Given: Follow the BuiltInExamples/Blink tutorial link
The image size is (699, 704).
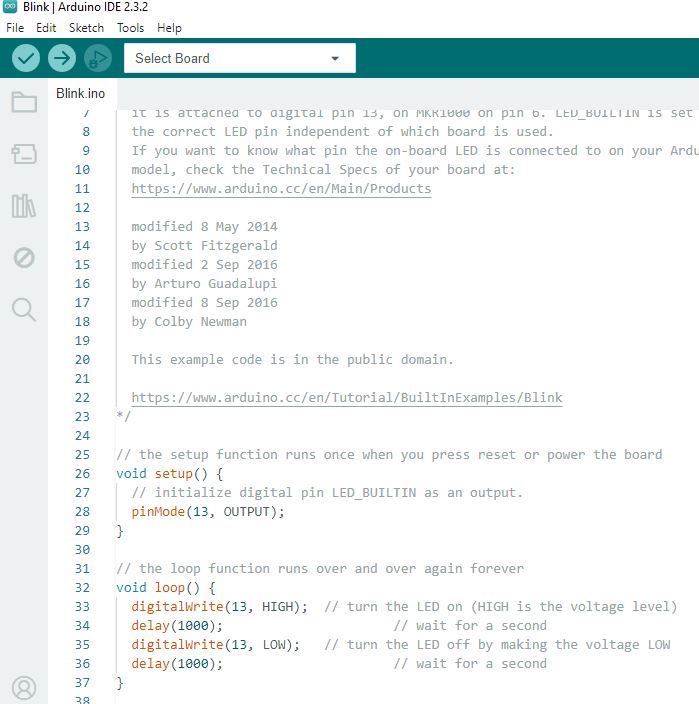Looking at the screenshot, I should 347,397.
